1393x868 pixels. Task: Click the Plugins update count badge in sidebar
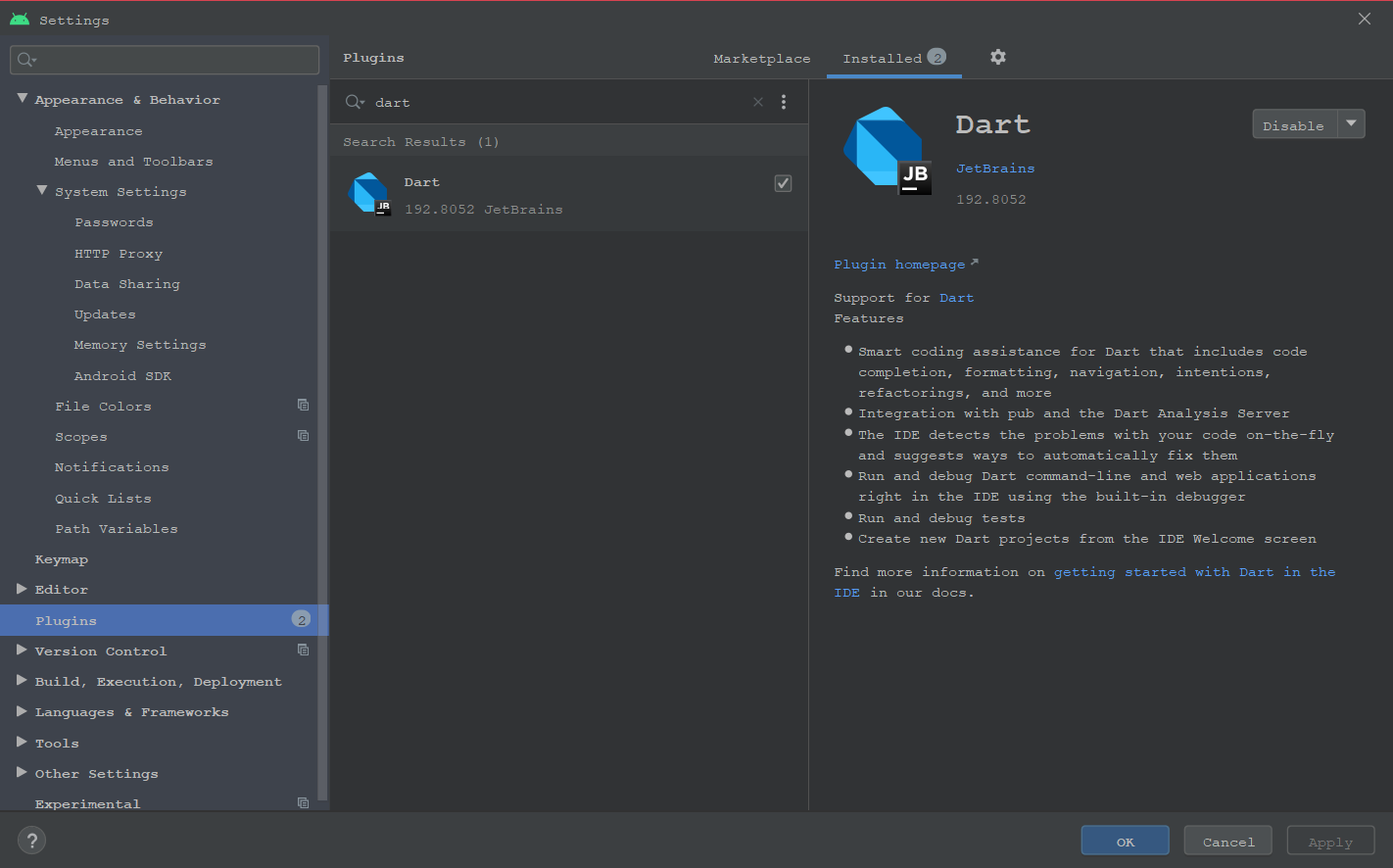(301, 619)
